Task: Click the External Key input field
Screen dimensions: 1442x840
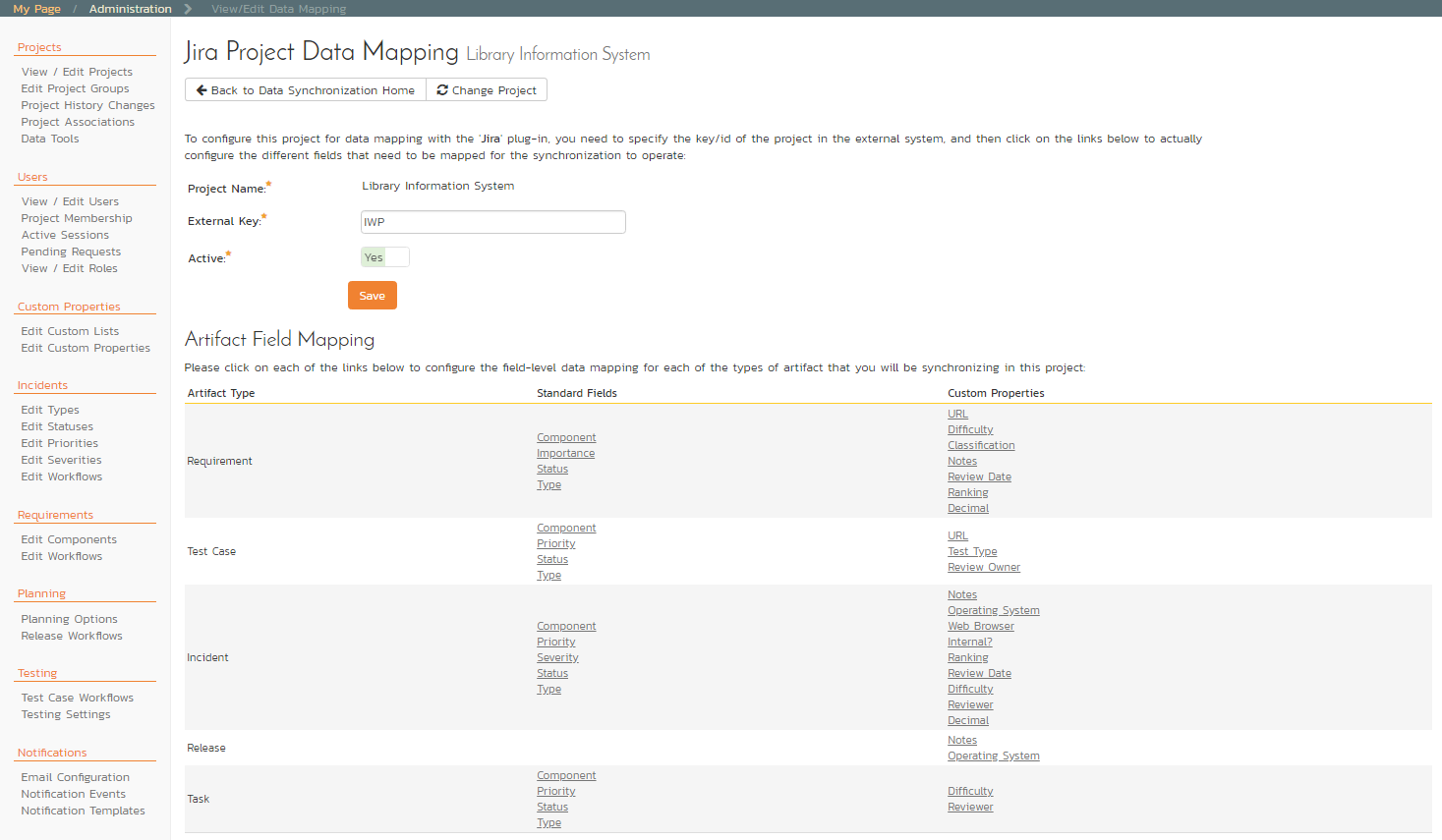Action: (493, 222)
